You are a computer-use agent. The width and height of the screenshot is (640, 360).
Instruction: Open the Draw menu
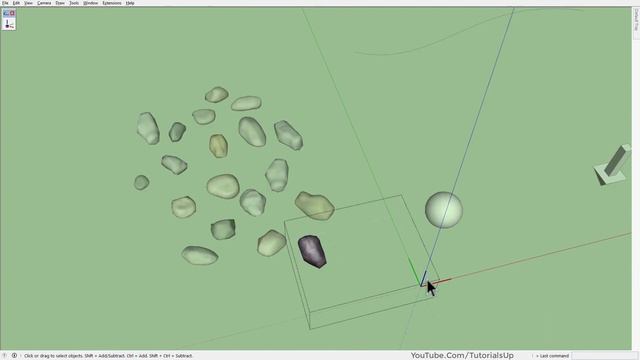(60, 3)
